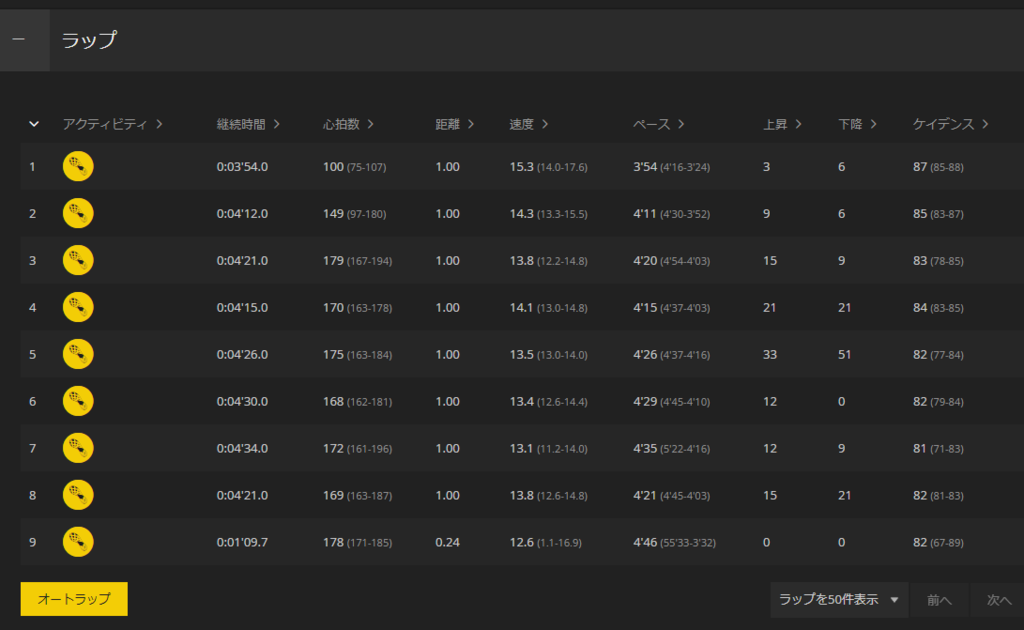Click ascent value 33 in lap 5
The width and height of the screenshot is (1024, 630).
770,354
